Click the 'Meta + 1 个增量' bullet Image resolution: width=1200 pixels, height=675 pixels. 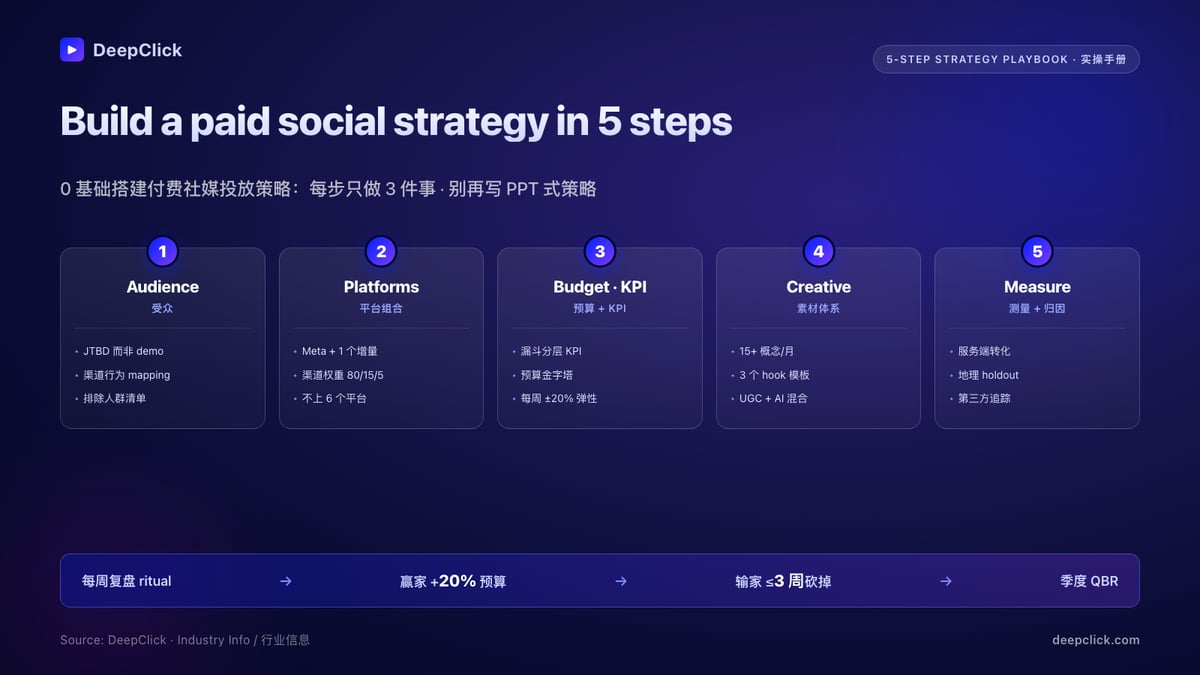click(x=339, y=351)
